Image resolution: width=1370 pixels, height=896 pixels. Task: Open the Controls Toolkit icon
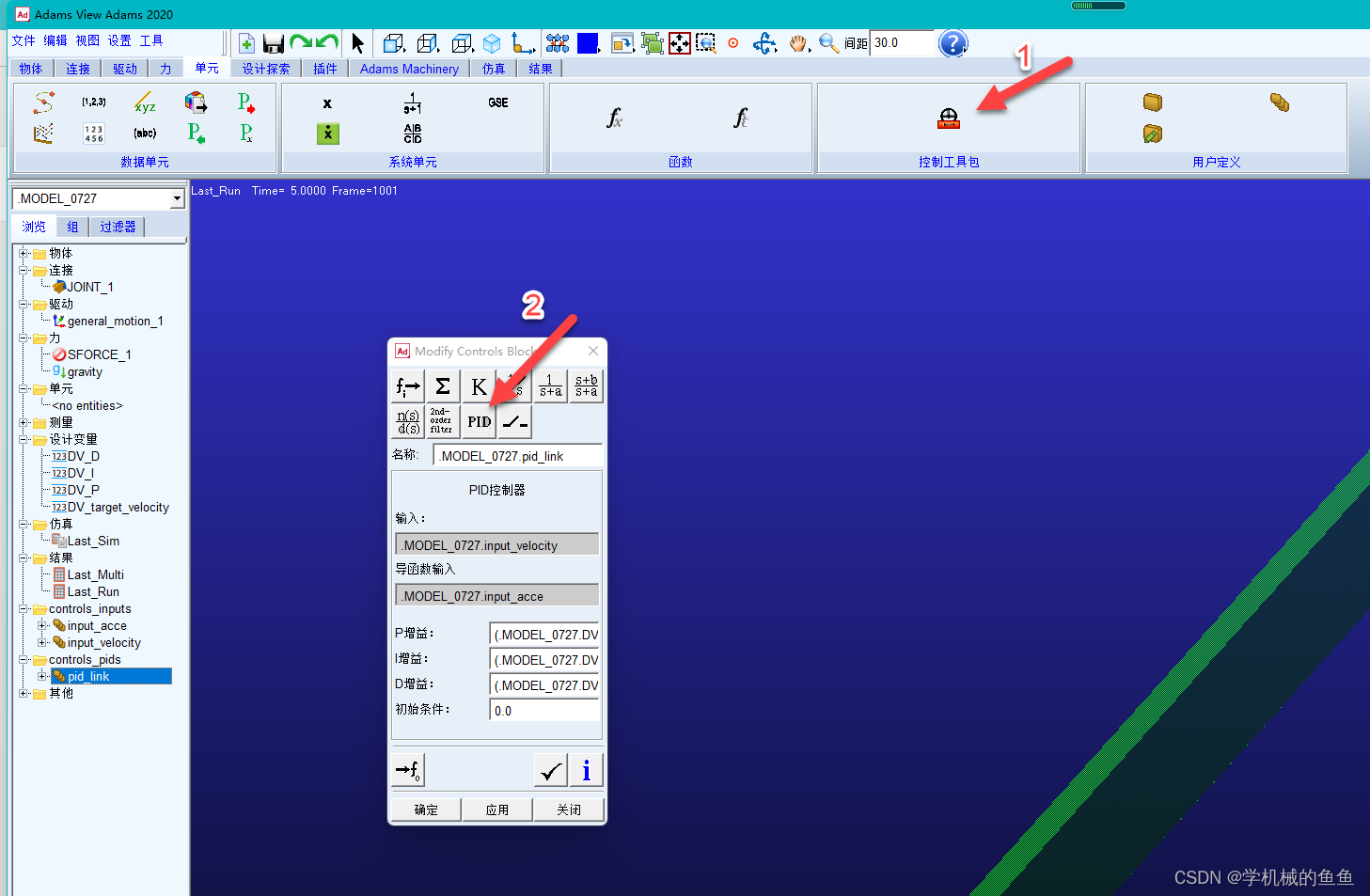click(x=948, y=118)
